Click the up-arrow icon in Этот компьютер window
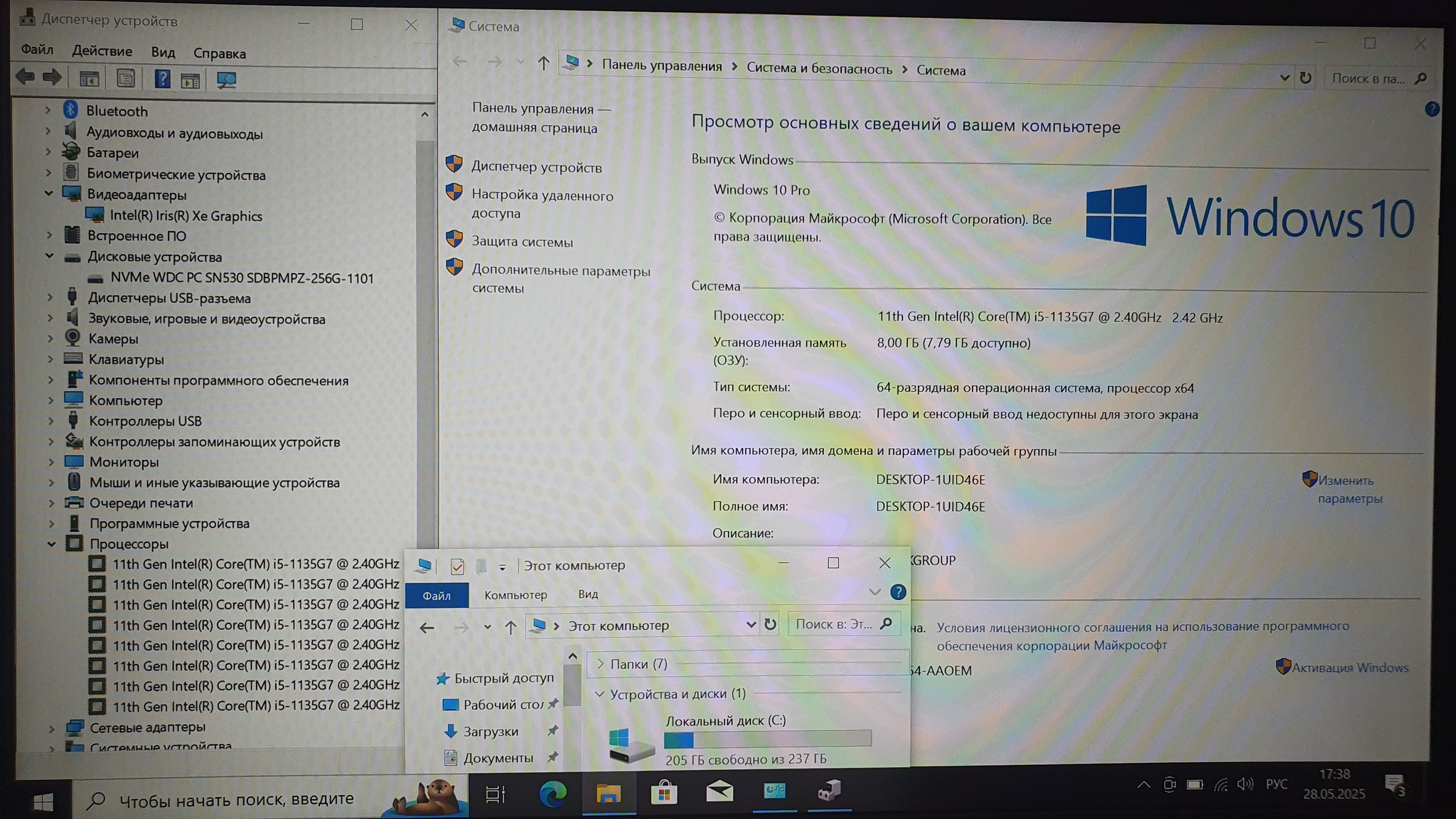This screenshot has height=819, width=1456. [510, 627]
